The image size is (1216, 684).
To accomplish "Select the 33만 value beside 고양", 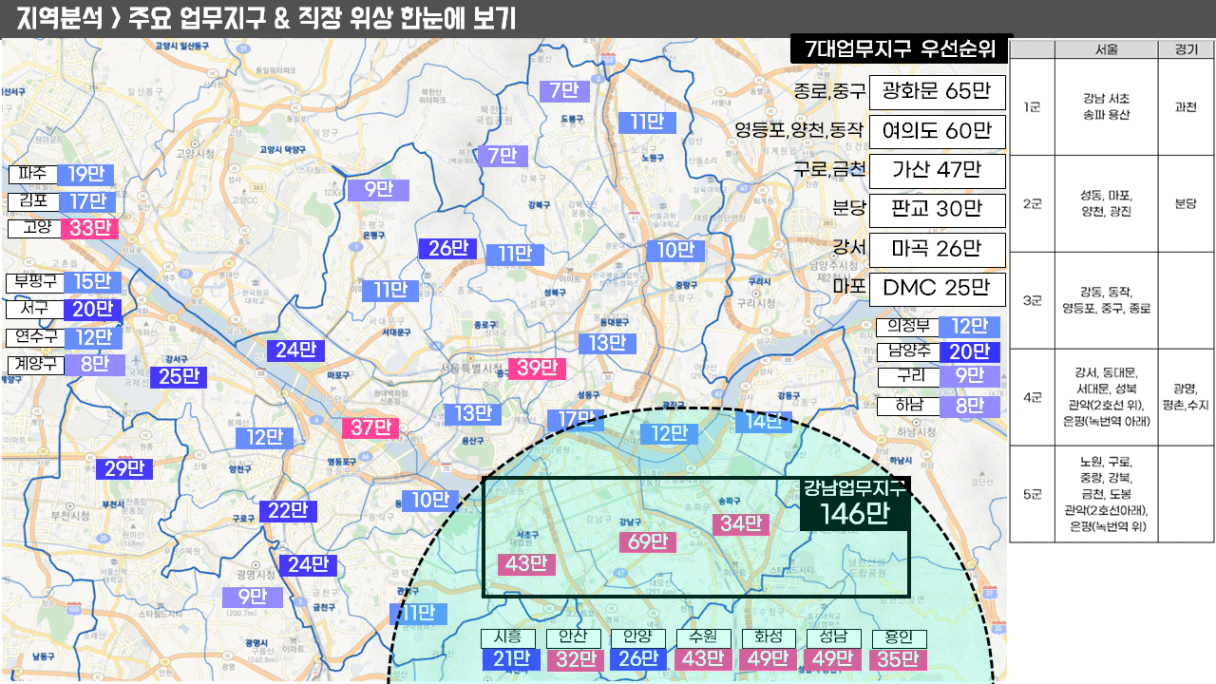I will [x=89, y=228].
